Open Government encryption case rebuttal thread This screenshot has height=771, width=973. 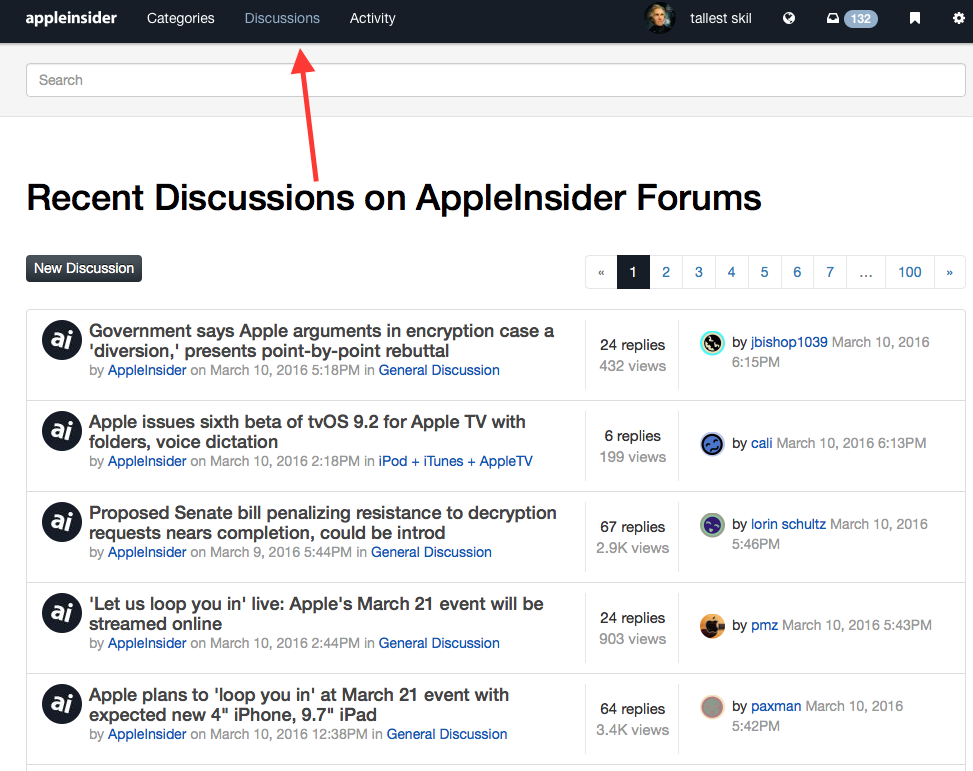(321, 341)
